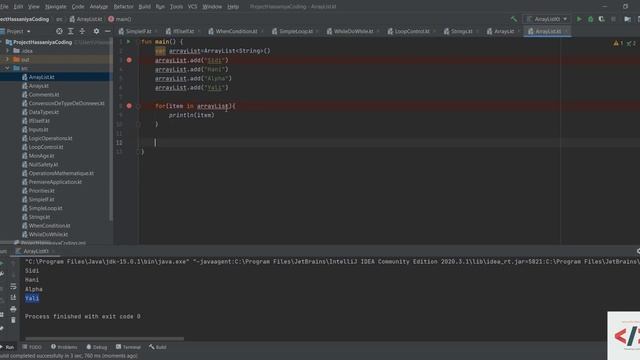Open the Problems tool window button

[x=64, y=347]
